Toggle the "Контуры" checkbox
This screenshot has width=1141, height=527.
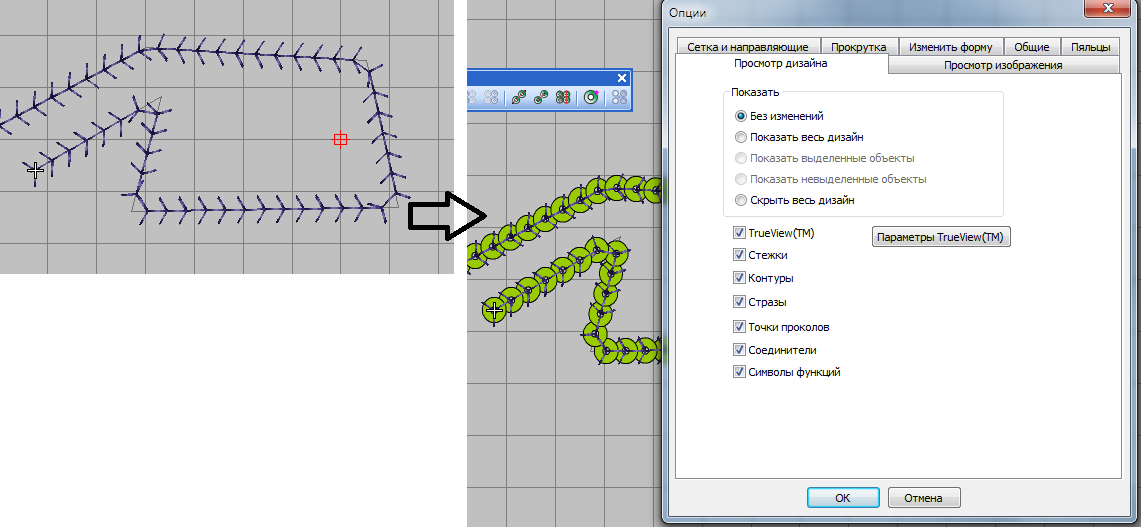[x=740, y=278]
